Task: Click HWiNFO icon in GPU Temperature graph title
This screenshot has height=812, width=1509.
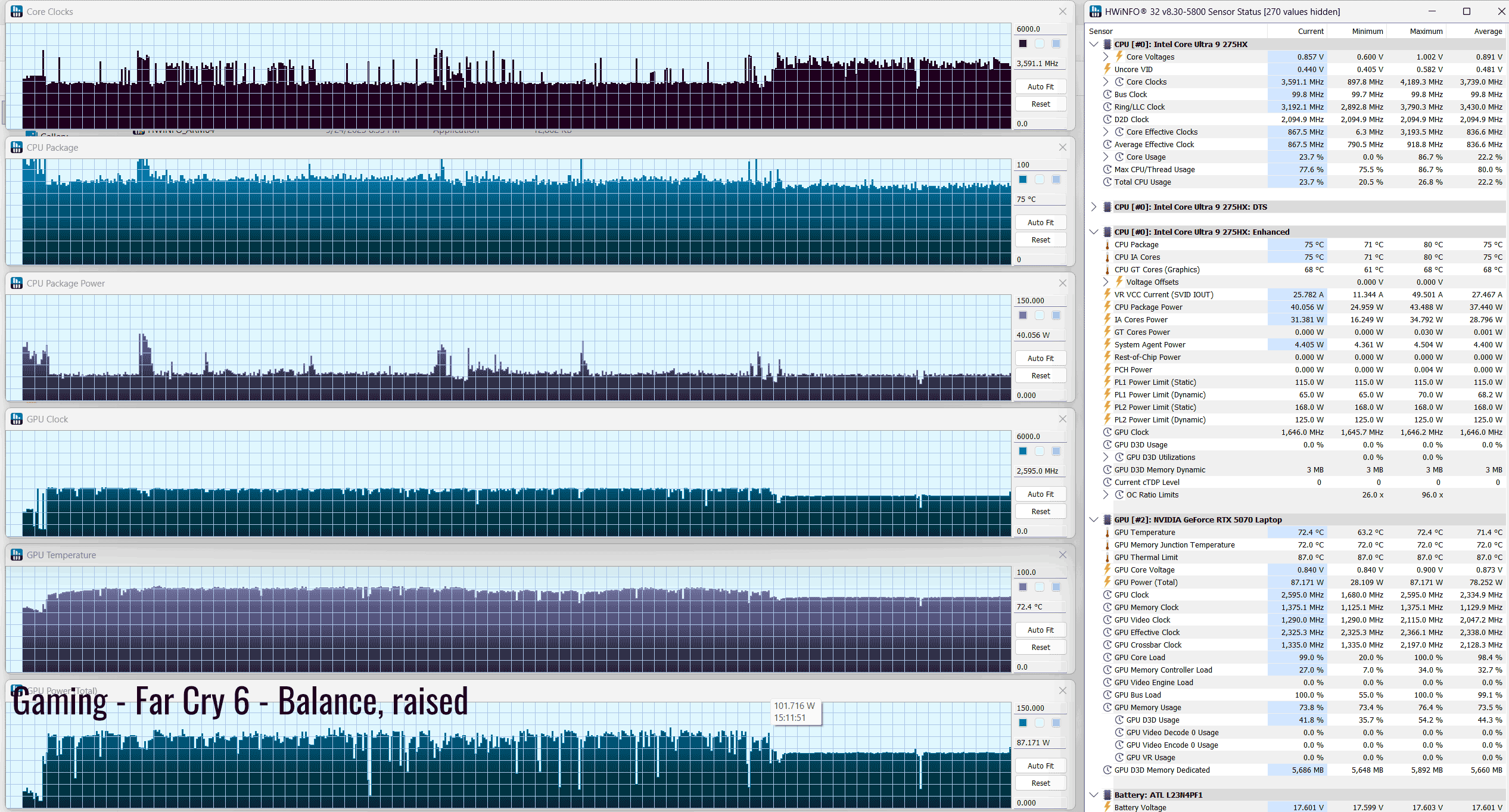Action: click(x=17, y=555)
